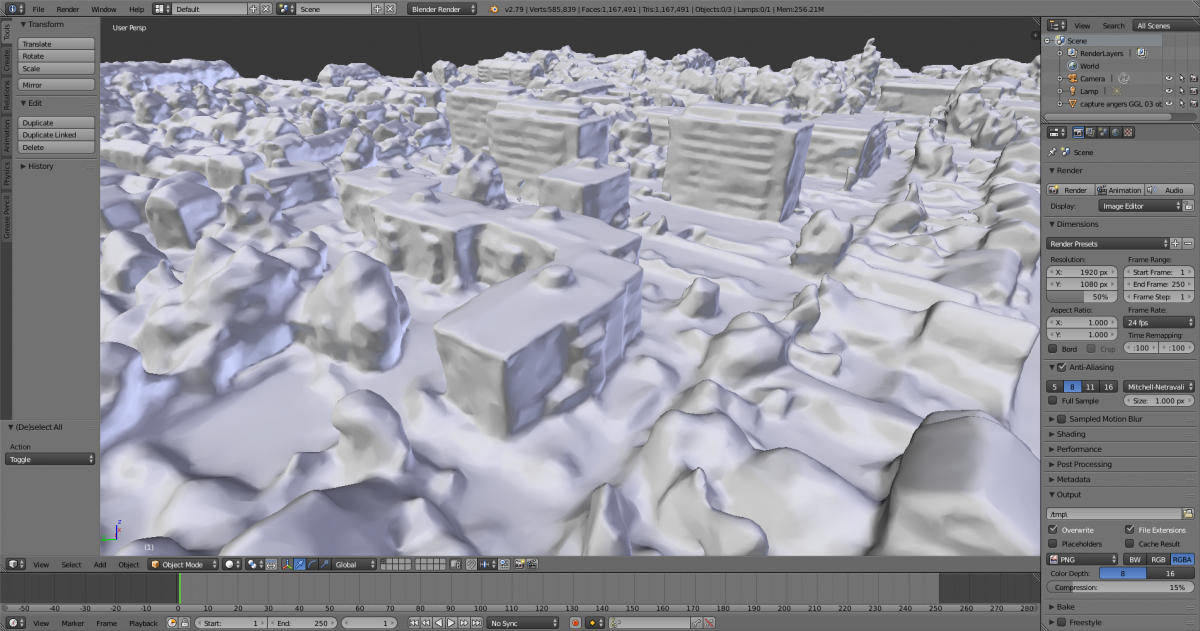Click the folder icon beside the /tmp\ output path
This screenshot has height=631, width=1200.
1188,514
